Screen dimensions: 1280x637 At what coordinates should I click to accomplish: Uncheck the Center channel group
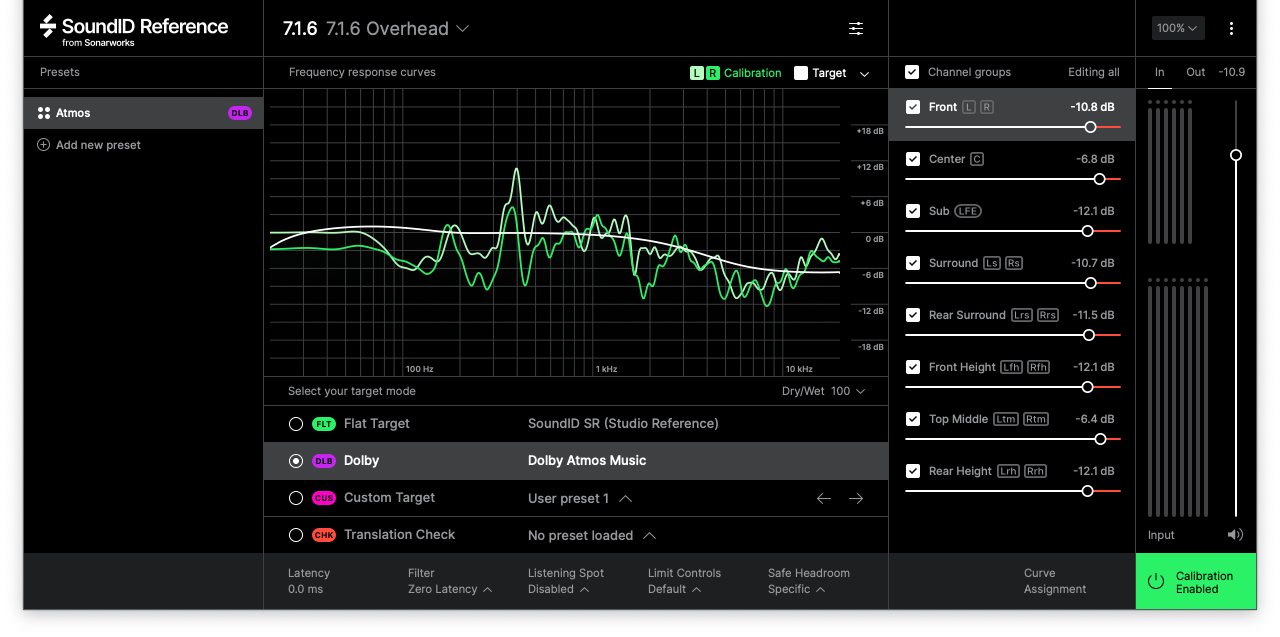pyautogui.click(x=913, y=159)
